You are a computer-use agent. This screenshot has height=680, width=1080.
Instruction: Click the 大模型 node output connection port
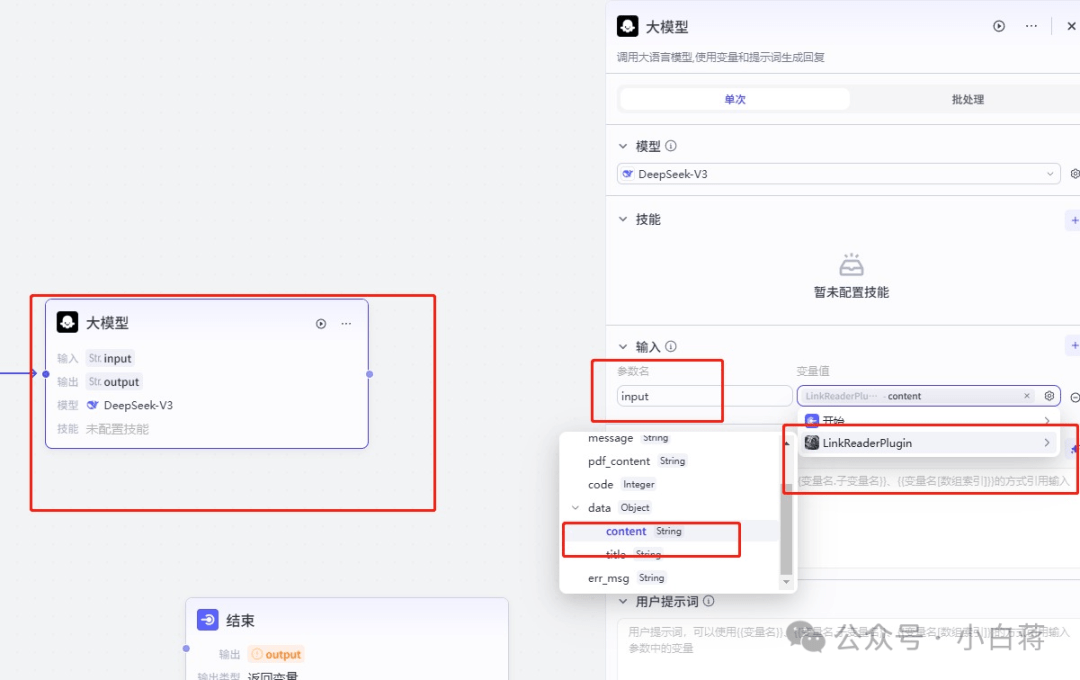click(x=369, y=373)
